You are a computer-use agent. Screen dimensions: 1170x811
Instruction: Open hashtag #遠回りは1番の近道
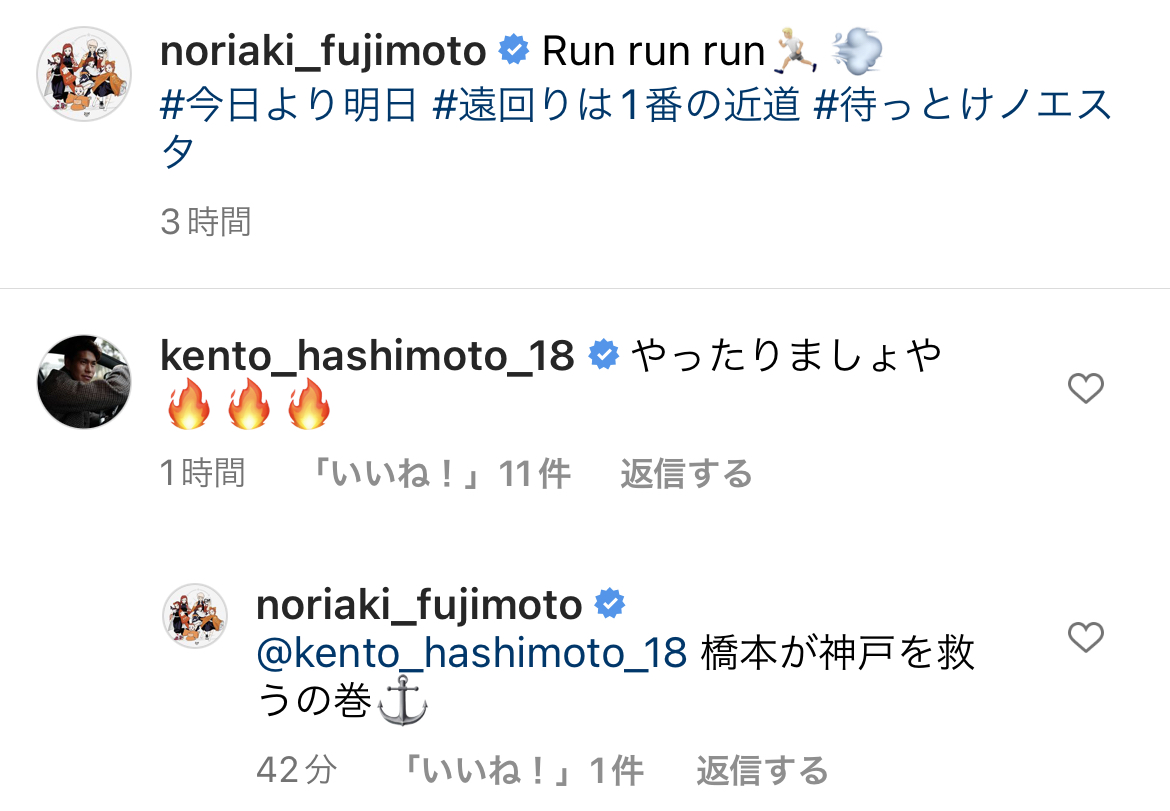pyautogui.click(x=617, y=105)
